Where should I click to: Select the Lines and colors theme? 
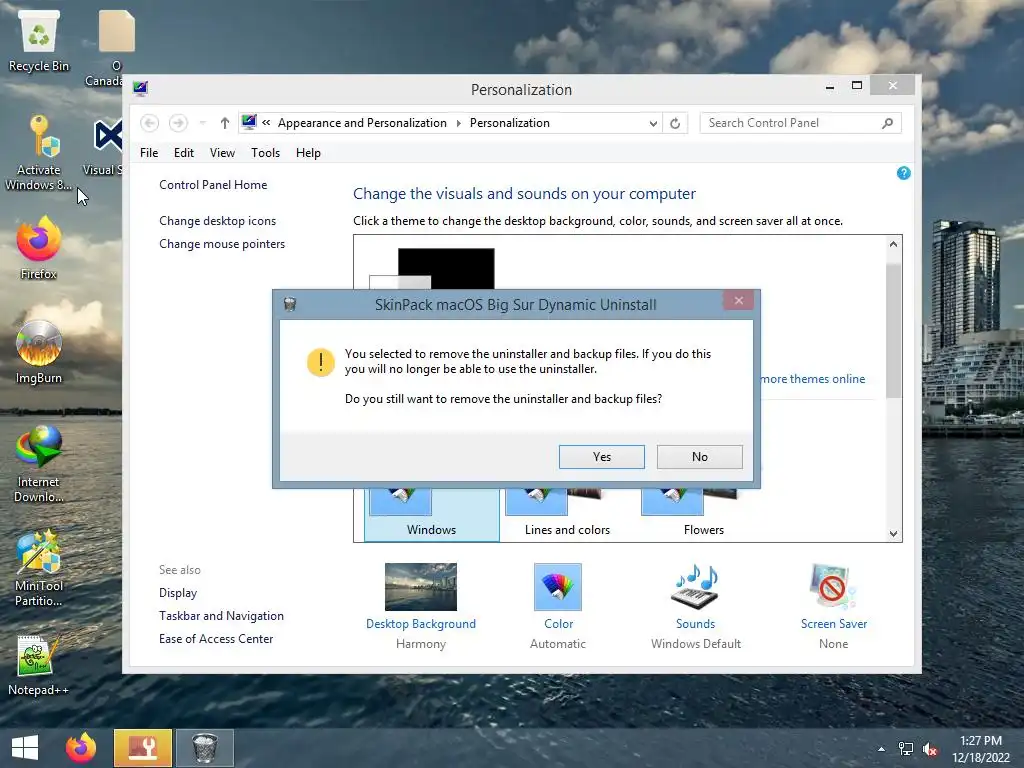[568, 515]
